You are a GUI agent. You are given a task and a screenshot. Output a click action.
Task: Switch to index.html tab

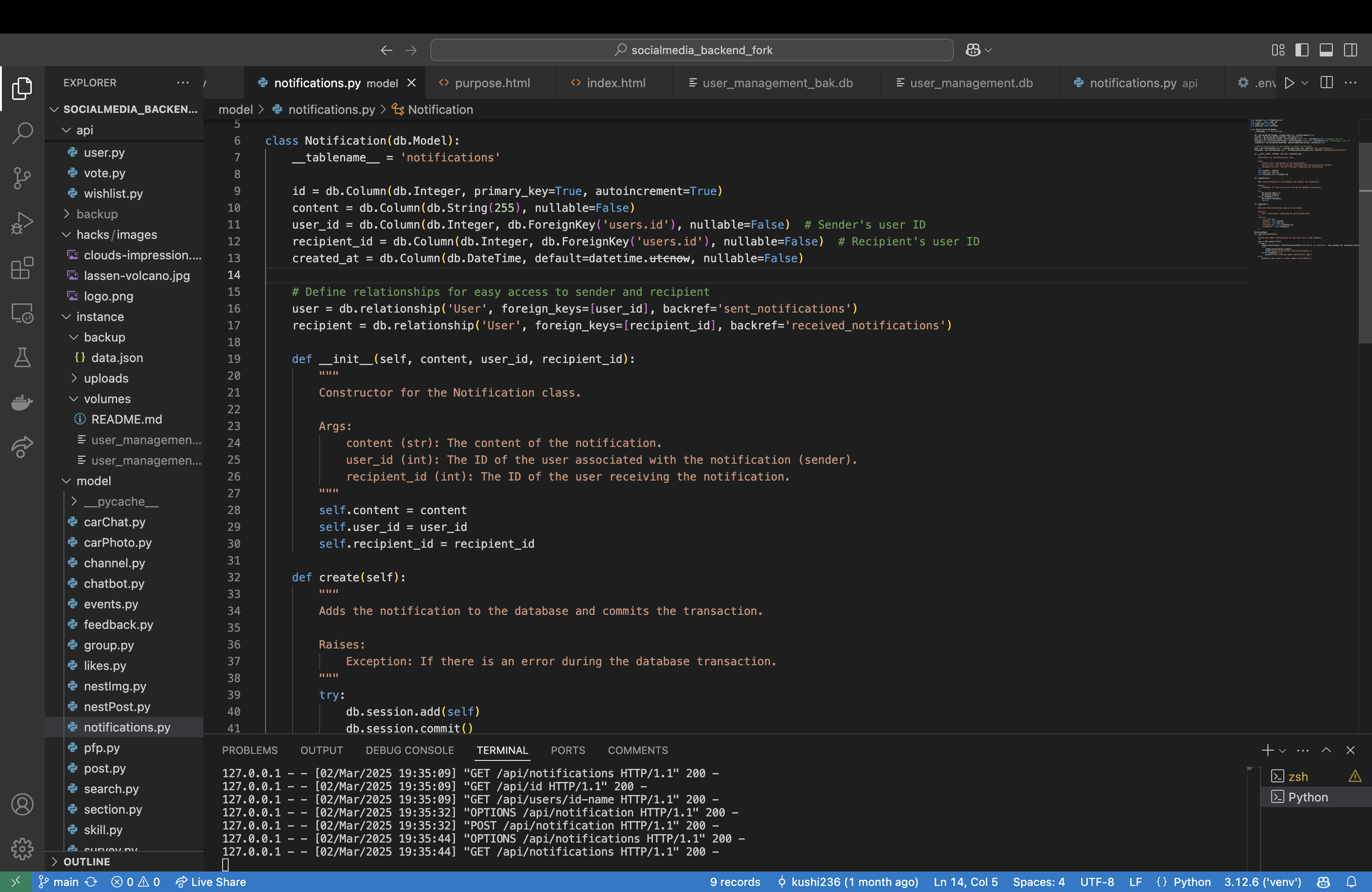pos(615,83)
